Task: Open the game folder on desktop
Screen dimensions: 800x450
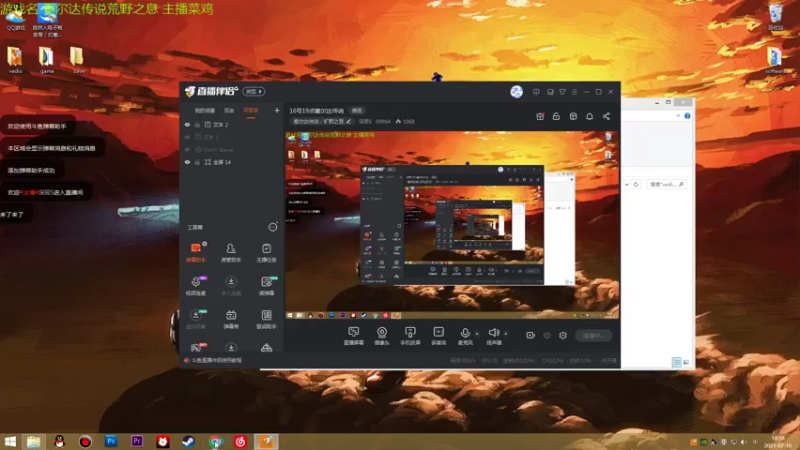Action: coord(46,60)
